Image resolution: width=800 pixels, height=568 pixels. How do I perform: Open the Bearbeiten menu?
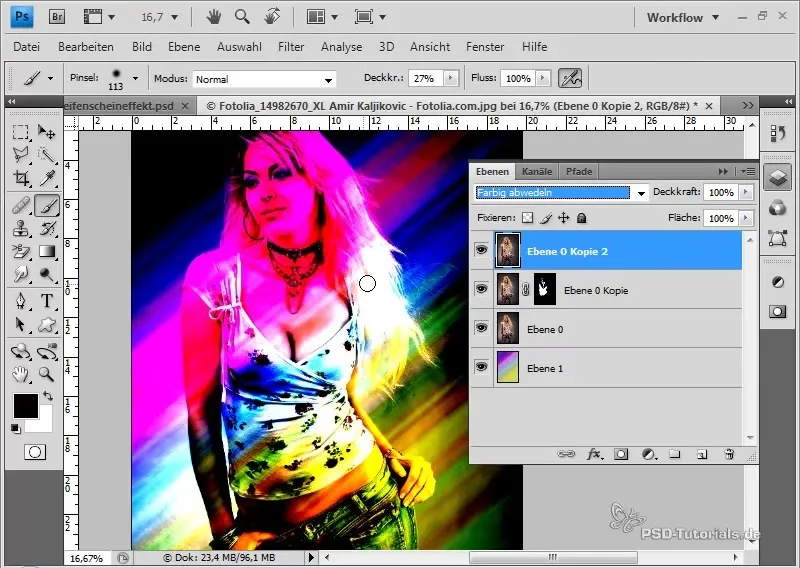pos(86,46)
